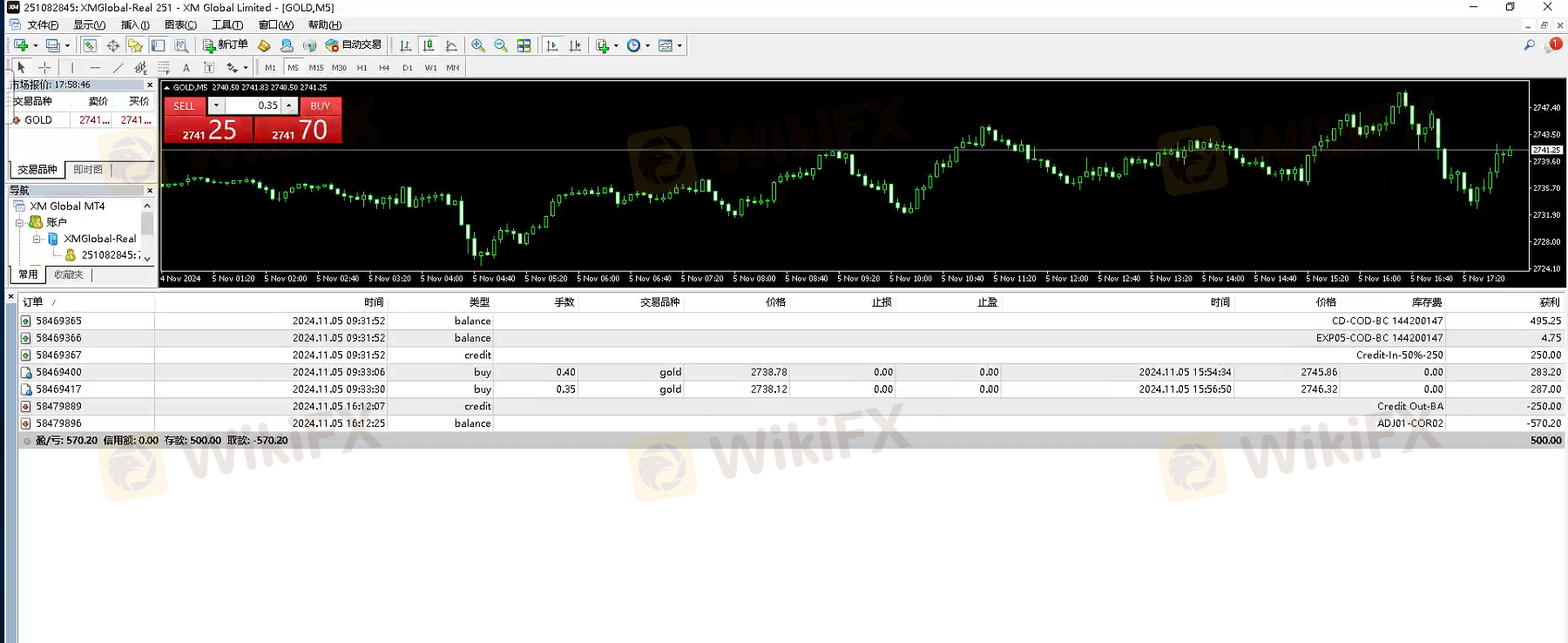Select the text label tool
1568x643 pixels.
point(209,67)
